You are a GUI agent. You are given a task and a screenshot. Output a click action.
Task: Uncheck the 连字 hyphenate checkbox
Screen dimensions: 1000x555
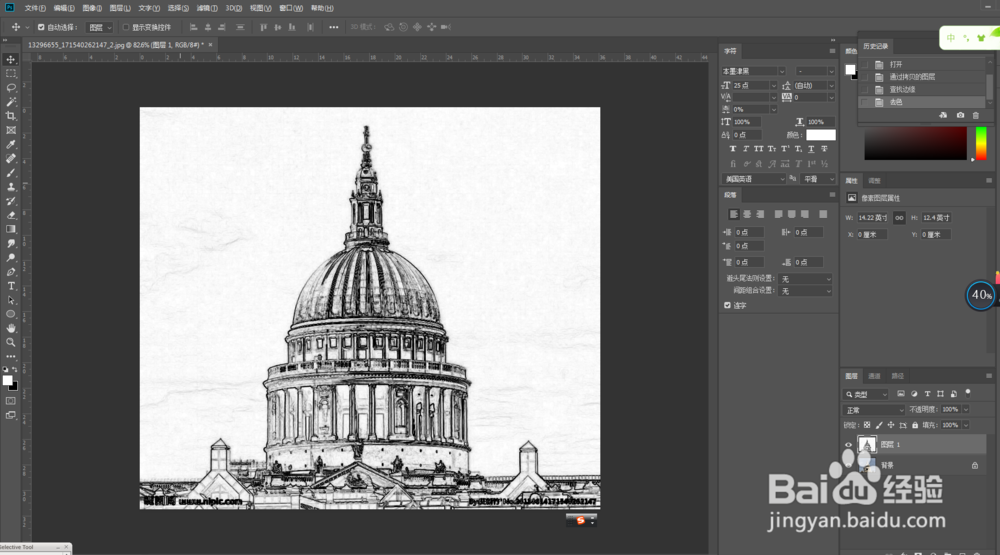pyautogui.click(x=727, y=305)
